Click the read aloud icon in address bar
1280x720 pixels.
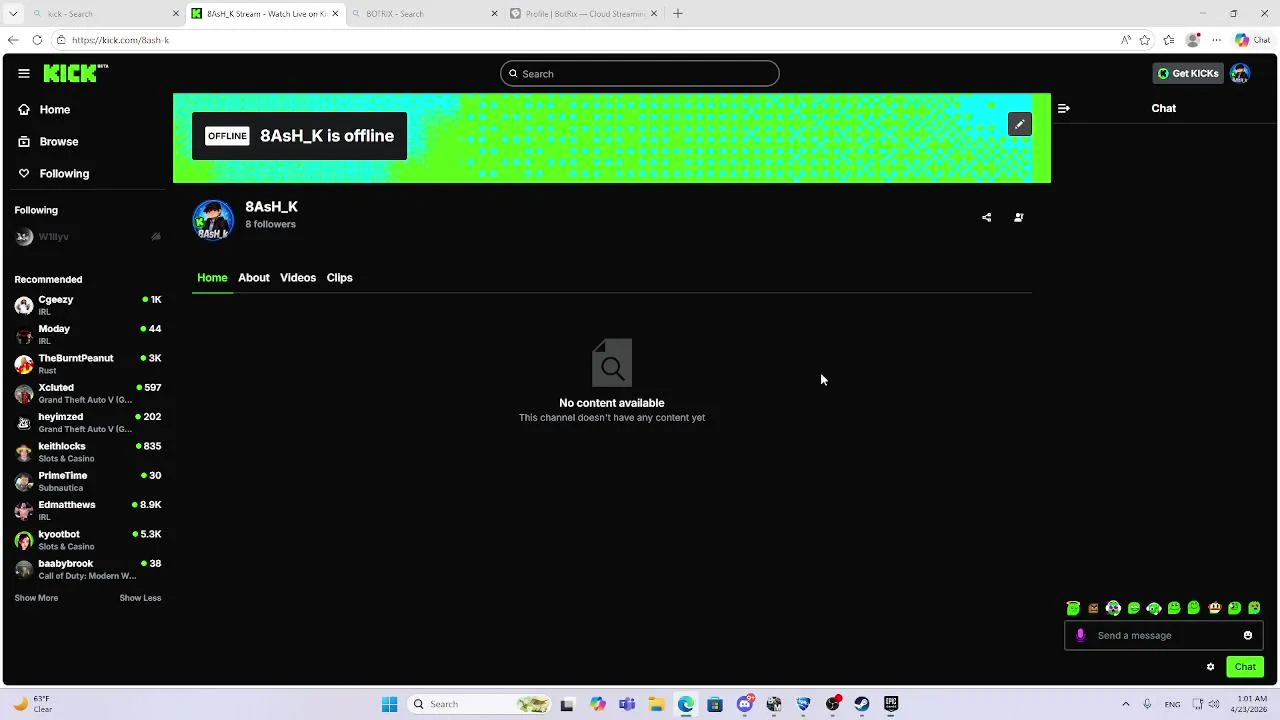[1126, 40]
